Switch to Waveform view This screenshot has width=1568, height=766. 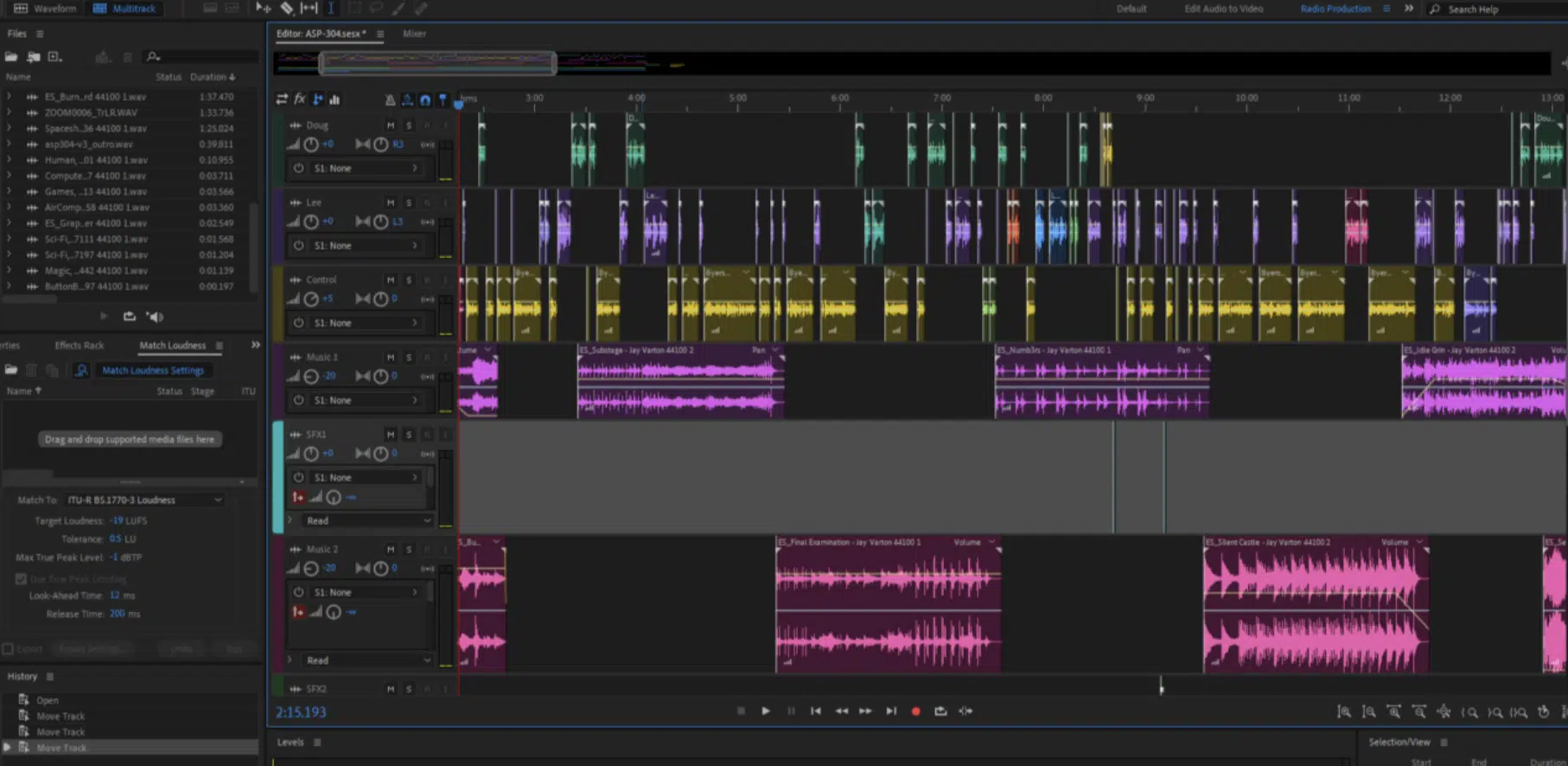tap(45, 9)
